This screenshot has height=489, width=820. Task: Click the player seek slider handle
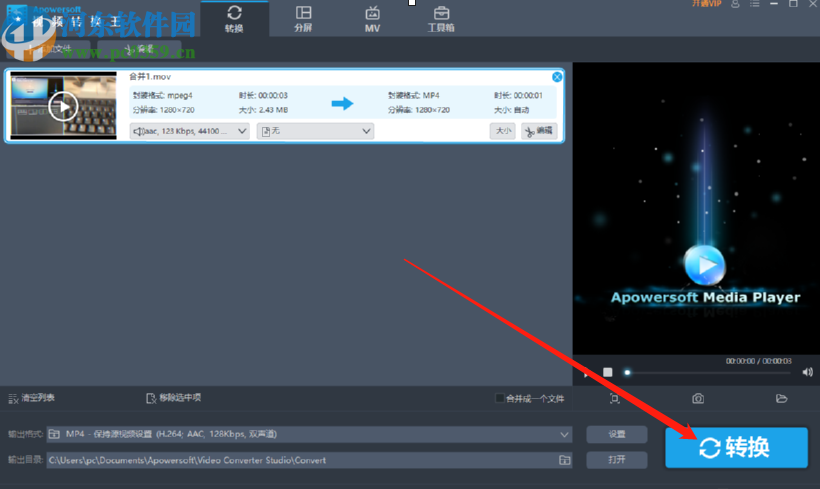click(627, 372)
